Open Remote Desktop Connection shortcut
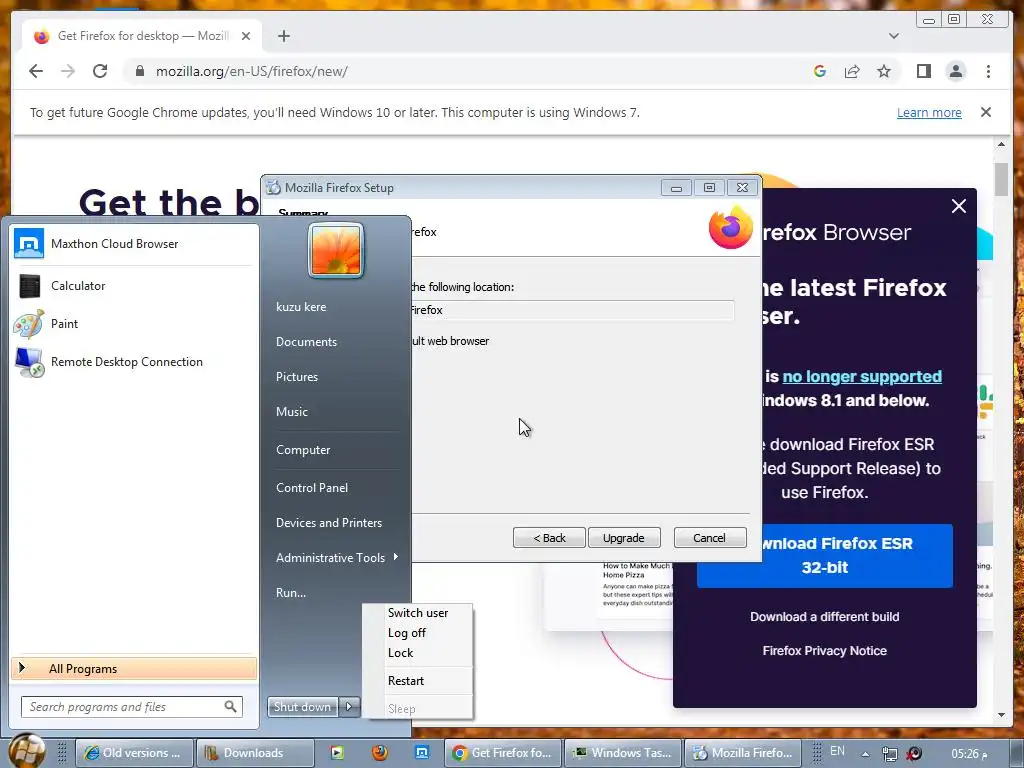 coord(134,362)
